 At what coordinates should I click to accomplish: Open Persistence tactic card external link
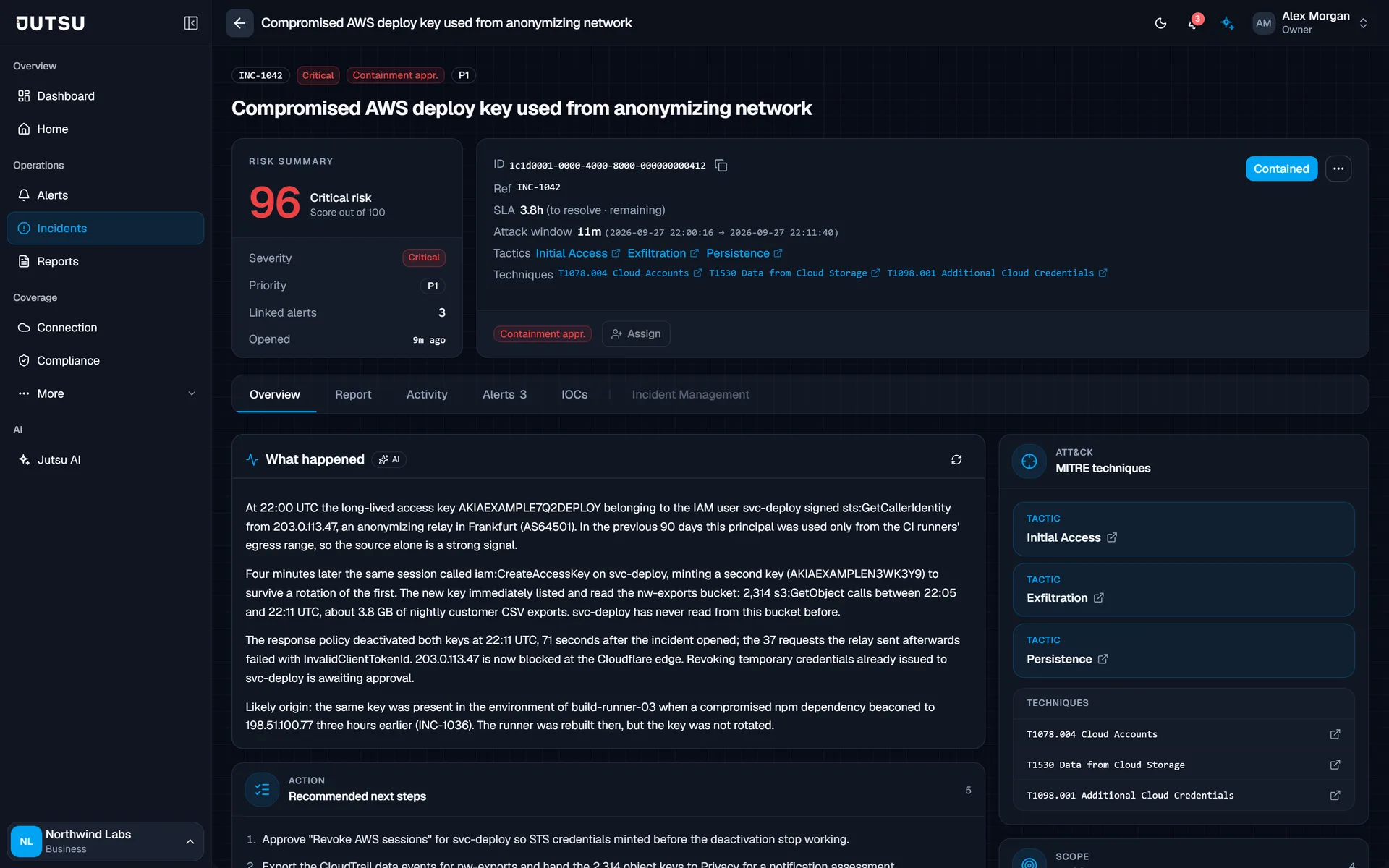coord(1103,659)
